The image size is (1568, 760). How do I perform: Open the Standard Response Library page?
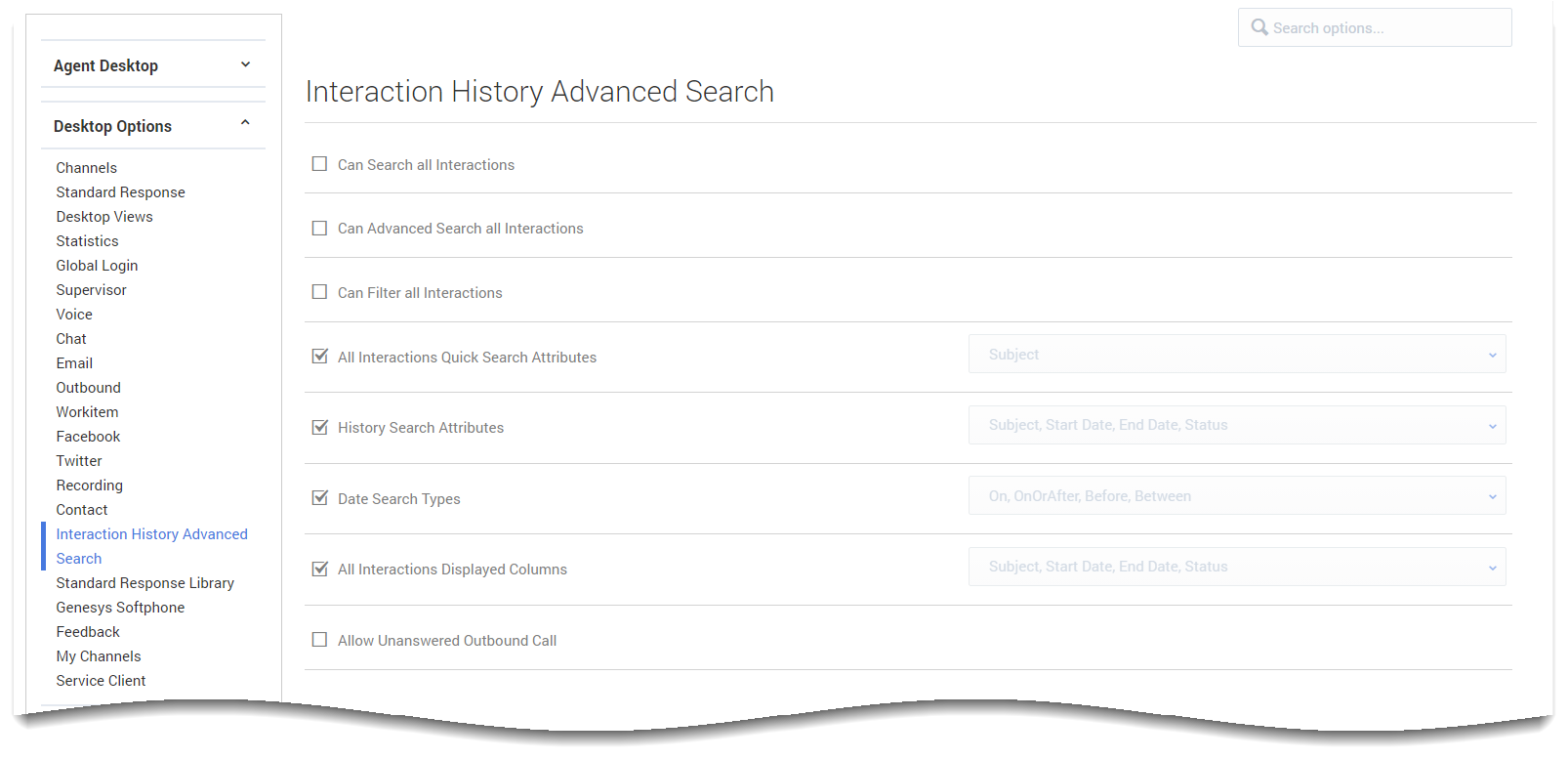click(144, 582)
